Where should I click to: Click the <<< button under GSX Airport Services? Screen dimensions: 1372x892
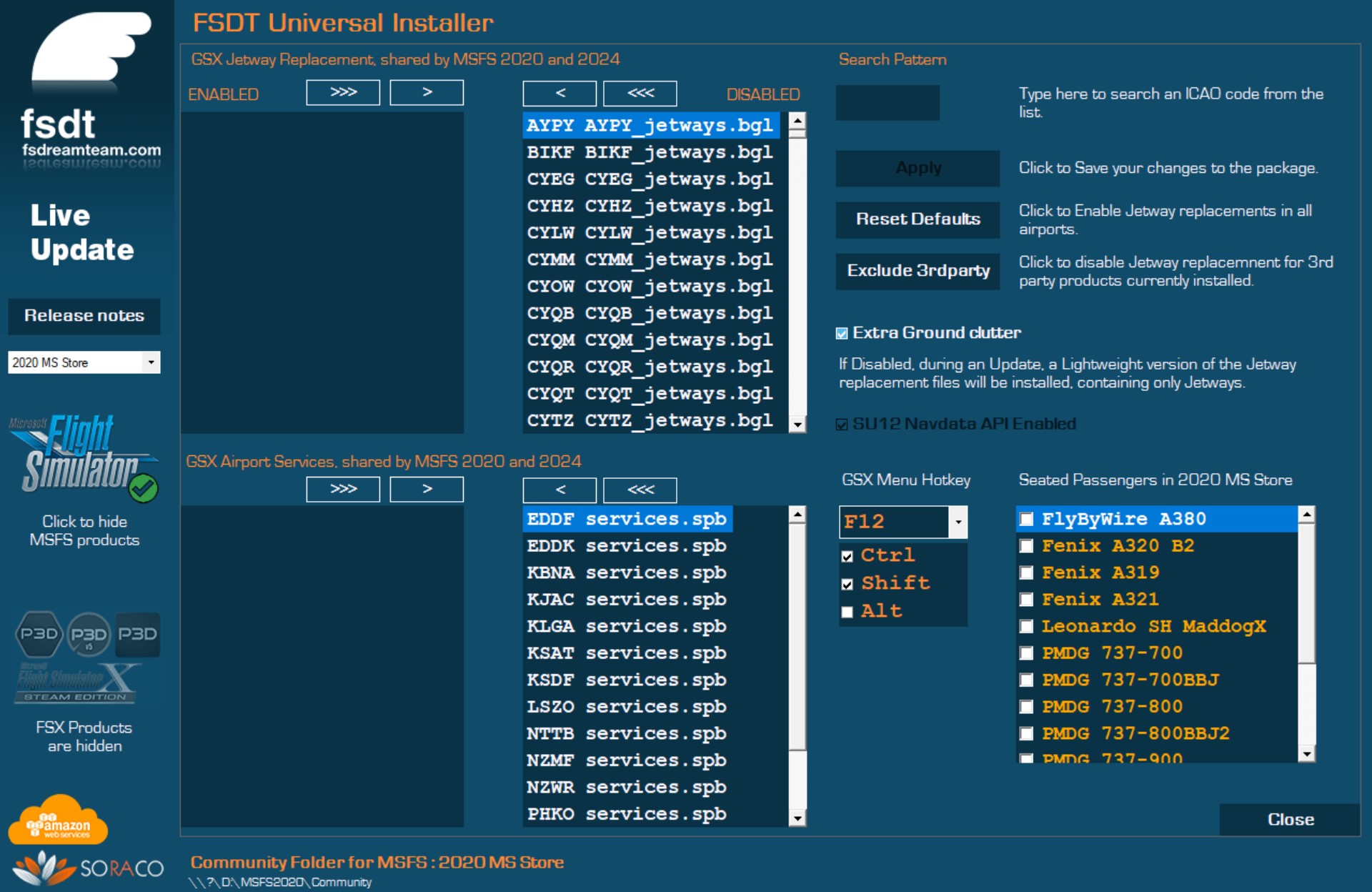(640, 490)
